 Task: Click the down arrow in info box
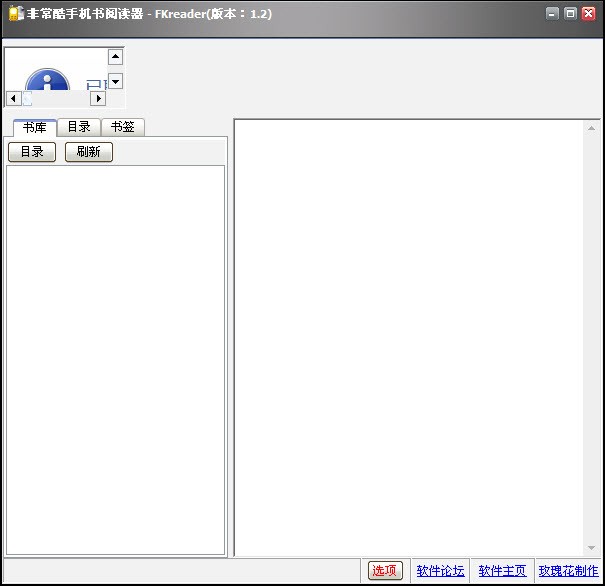tap(115, 81)
